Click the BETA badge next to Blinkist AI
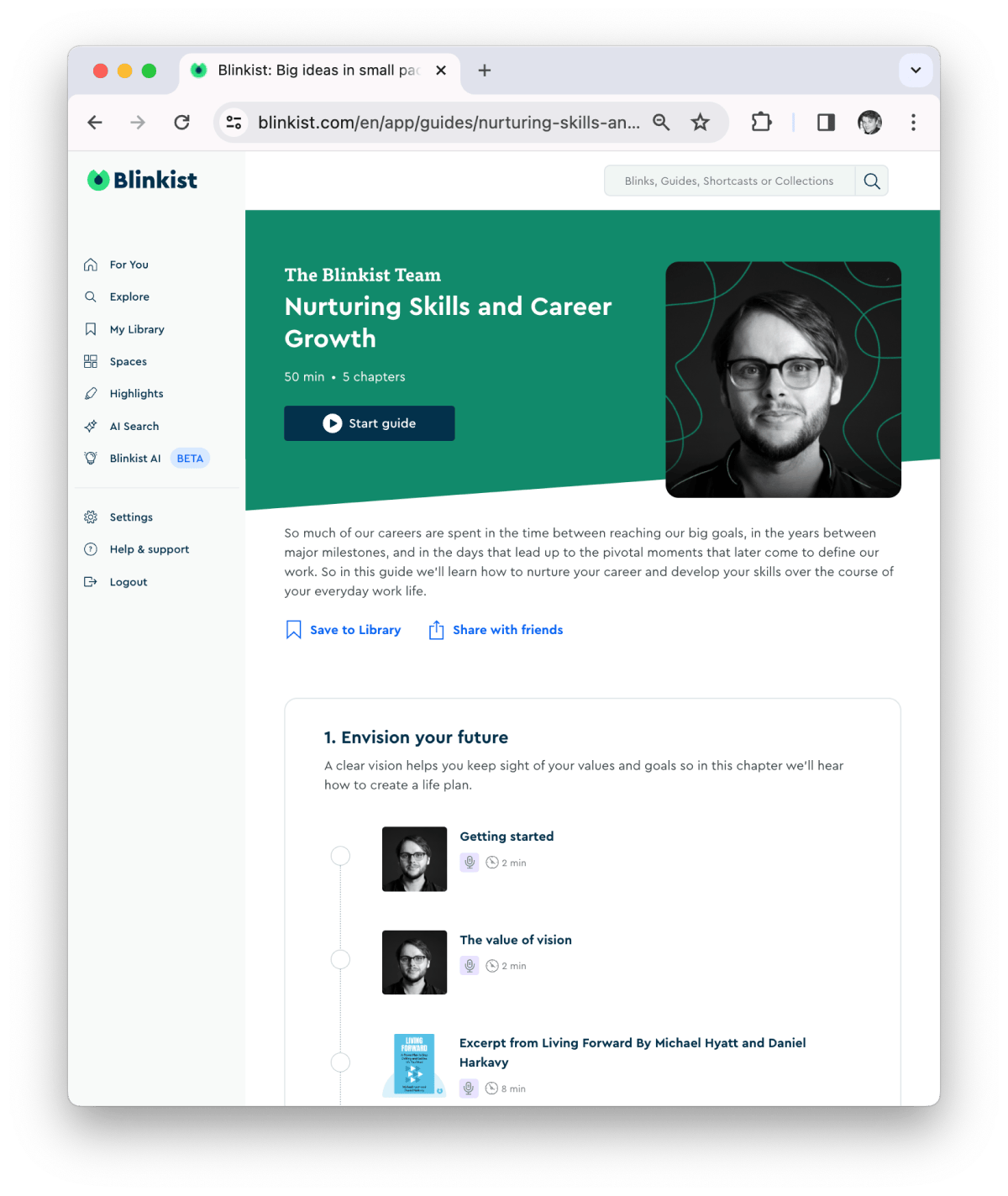Screen dimensions: 1008x1196 click(x=190, y=458)
